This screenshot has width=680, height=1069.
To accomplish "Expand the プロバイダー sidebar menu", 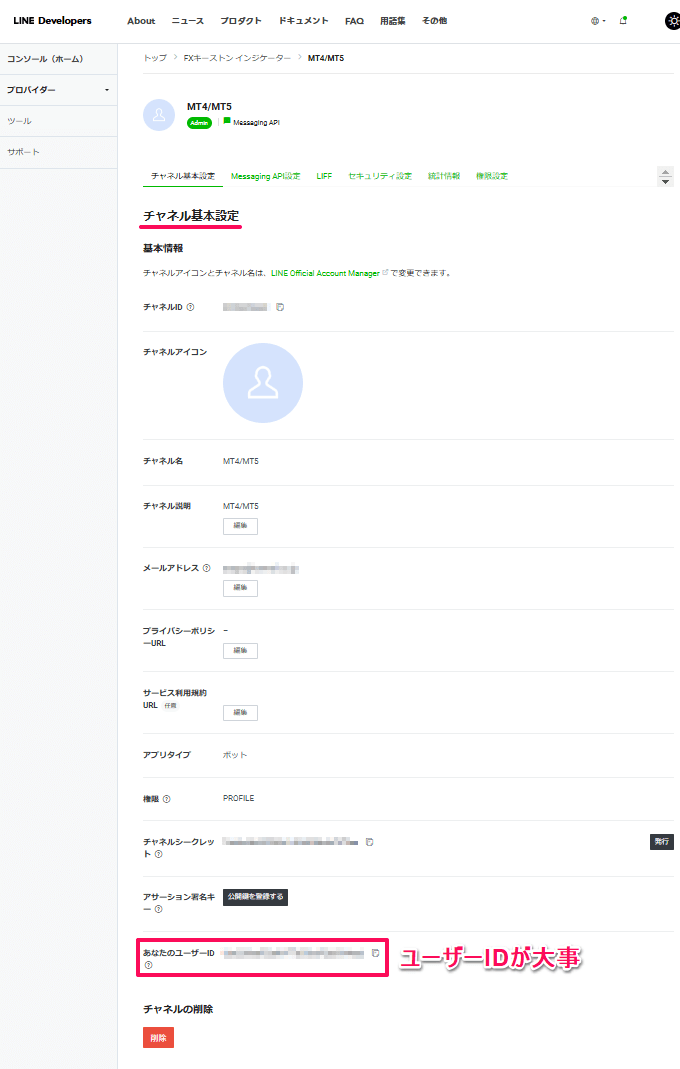I will [59, 90].
